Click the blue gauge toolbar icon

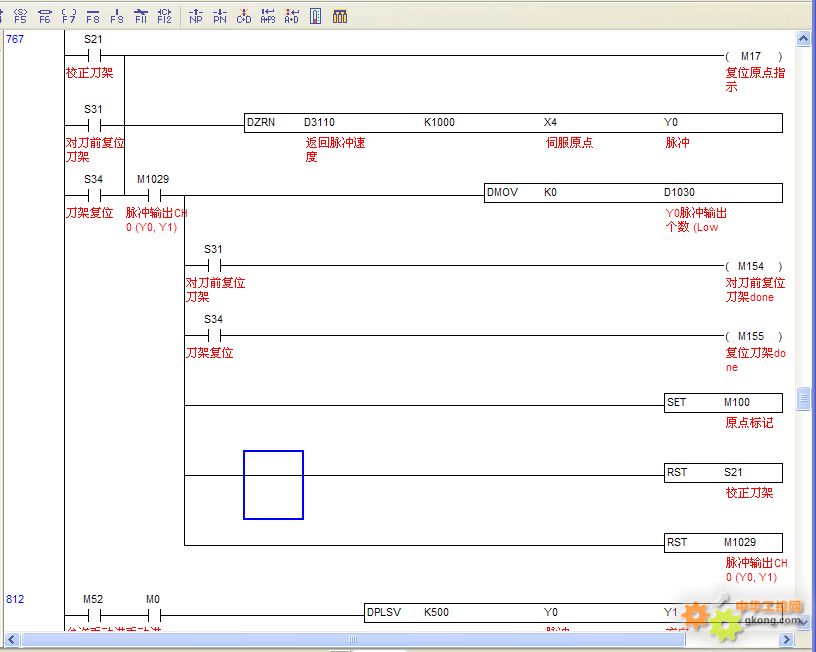click(315, 16)
